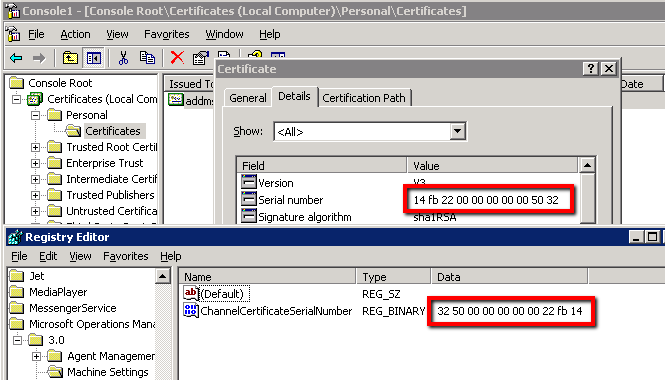This screenshot has width=665, height=380.
Task: Click the Name column header in Registry Editor
Action: [267, 277]
